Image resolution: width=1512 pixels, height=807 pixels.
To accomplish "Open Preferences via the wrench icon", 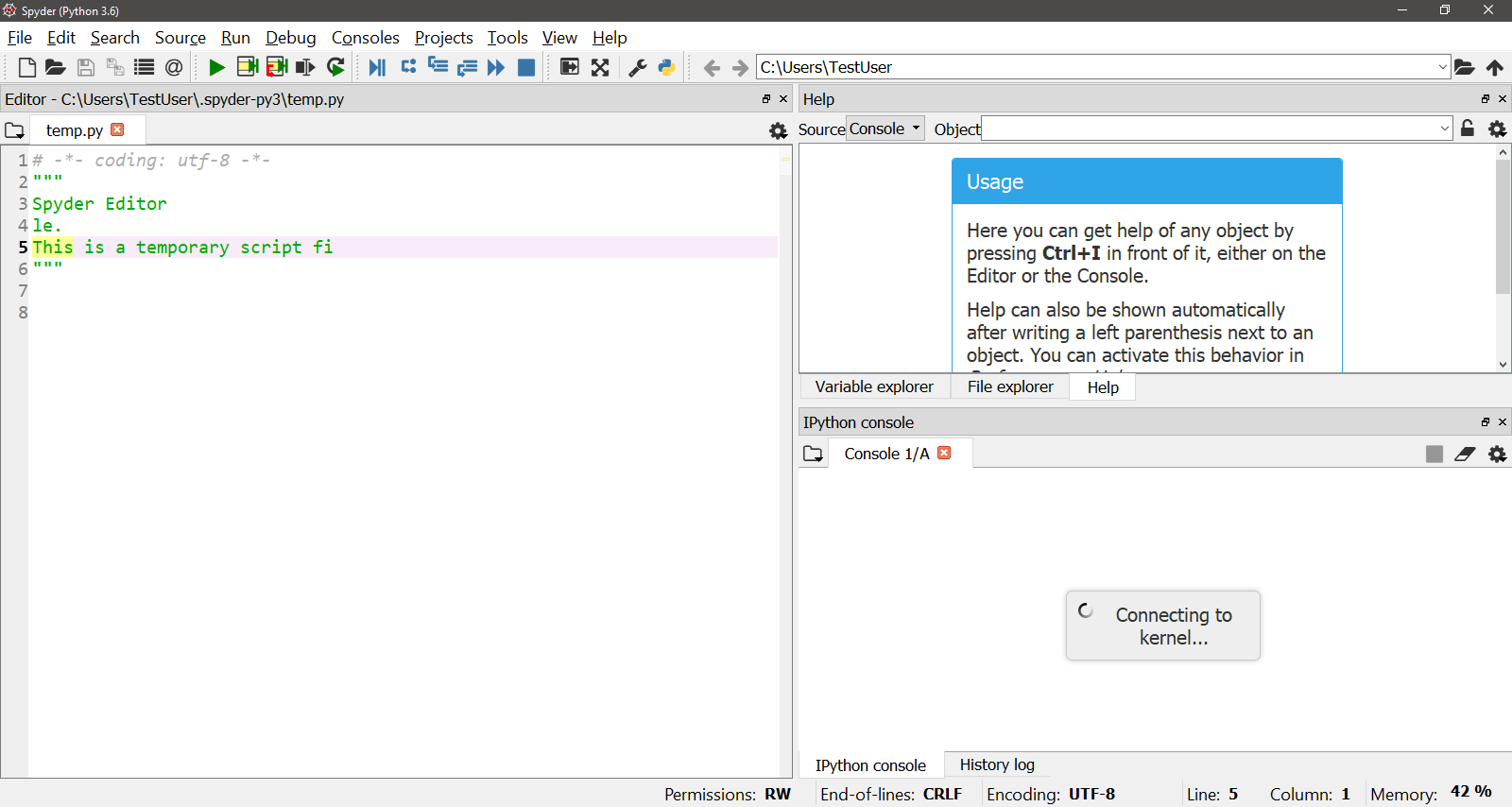I will click(x=638, y=67).
